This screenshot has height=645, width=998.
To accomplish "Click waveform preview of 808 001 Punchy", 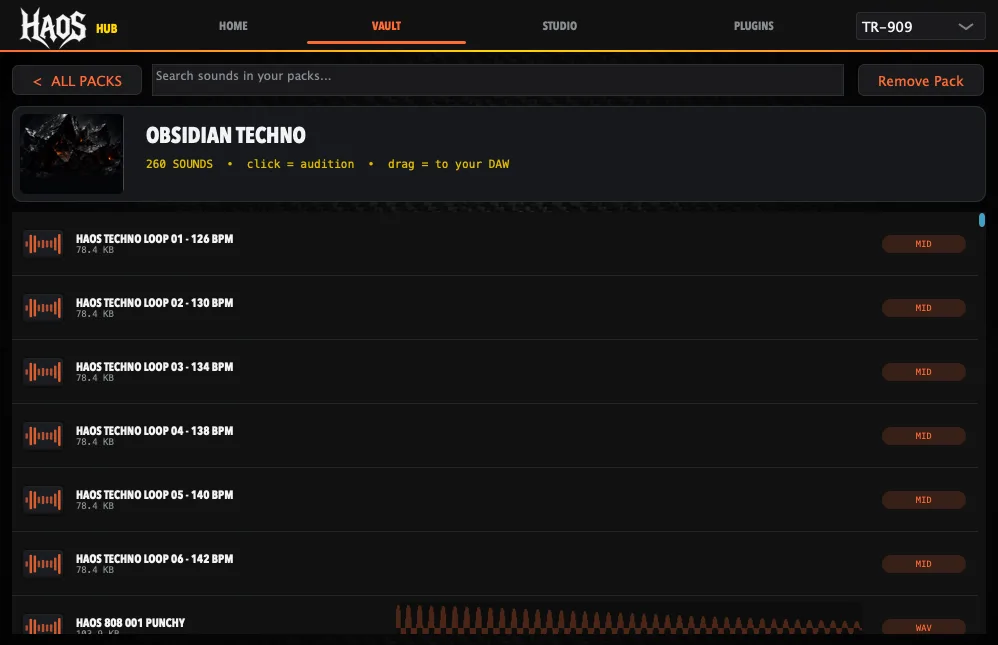I will [x=629, y=619].
